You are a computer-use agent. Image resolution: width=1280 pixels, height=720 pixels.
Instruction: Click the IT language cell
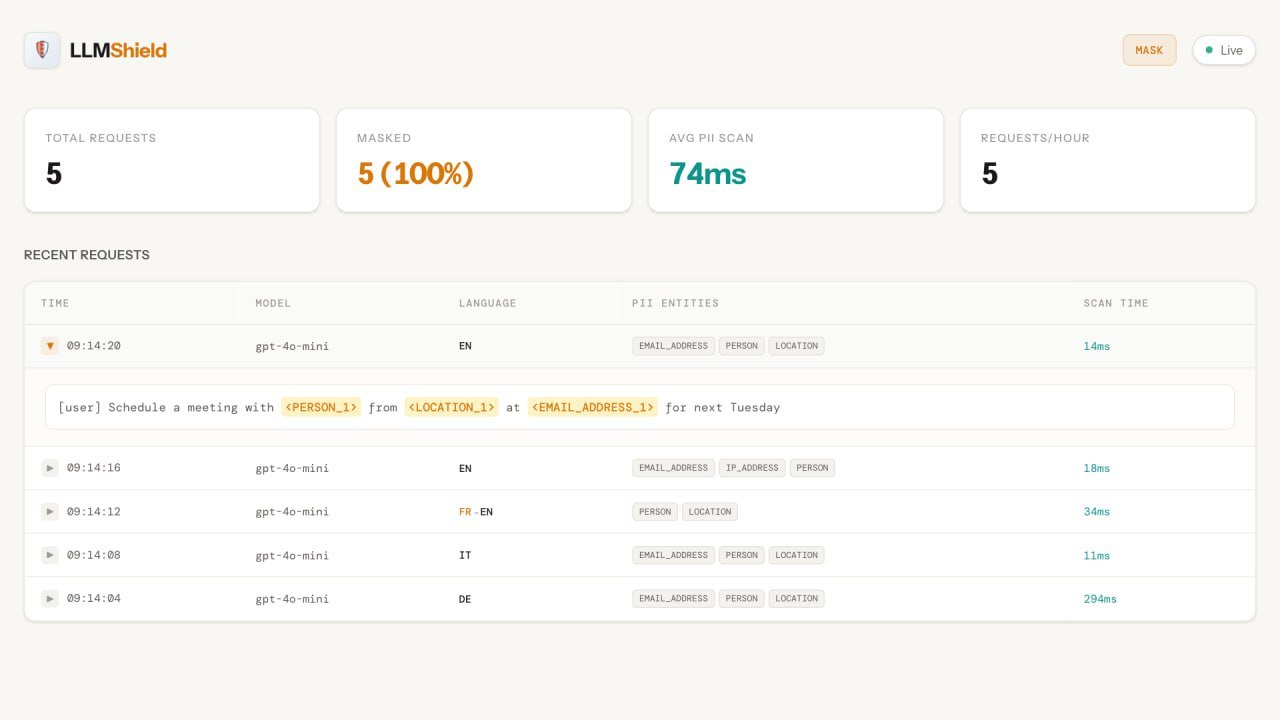465,555
